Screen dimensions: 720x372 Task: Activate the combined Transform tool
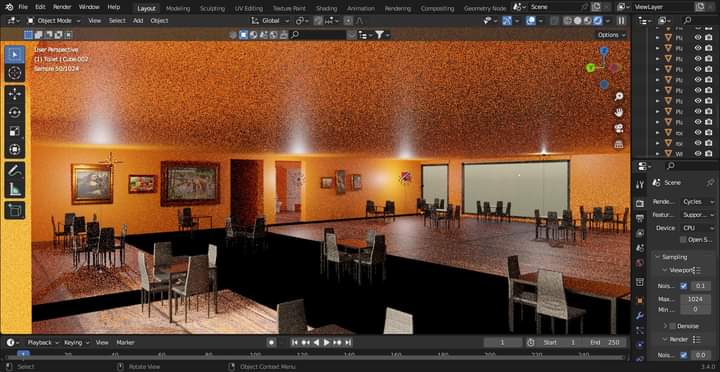(x=15, y=150)
